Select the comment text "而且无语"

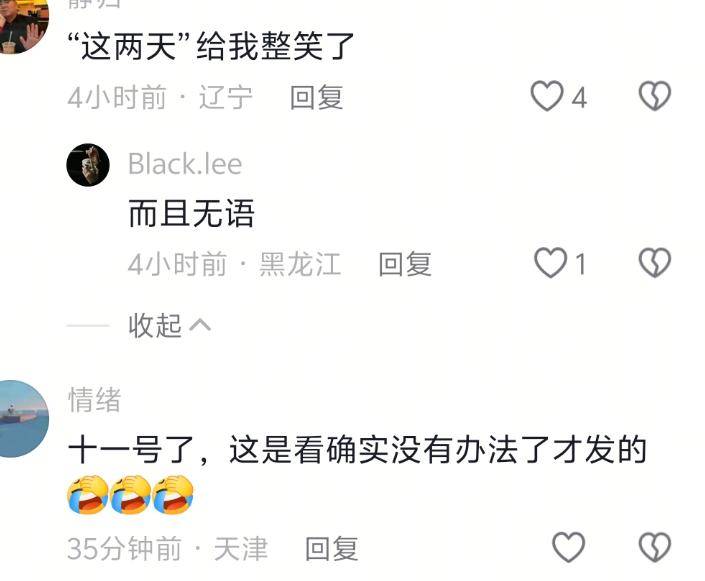191,213
